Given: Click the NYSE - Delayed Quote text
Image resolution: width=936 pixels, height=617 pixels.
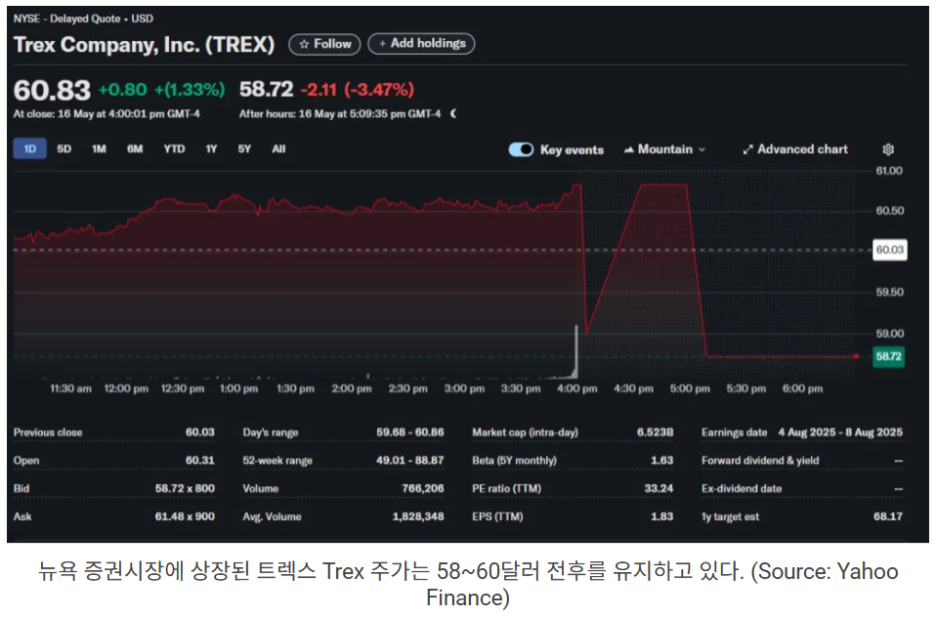Looking at the screenshot, I should [67, 18].
